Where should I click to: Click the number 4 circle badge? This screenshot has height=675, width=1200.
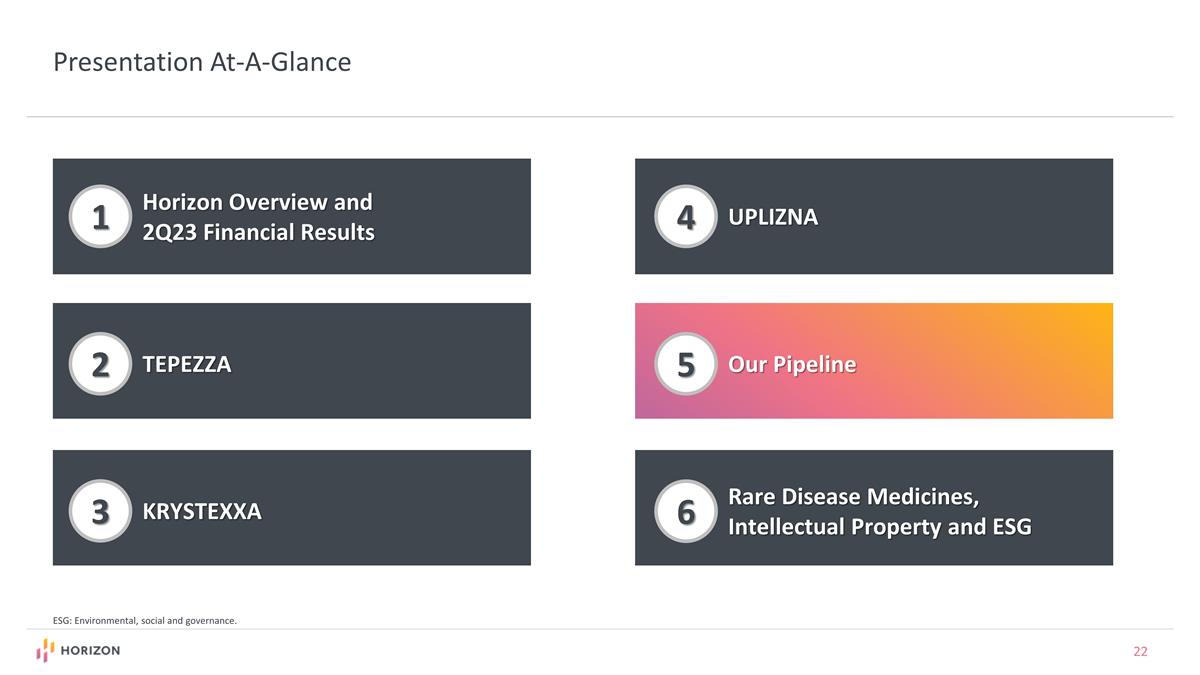(686, 216)
